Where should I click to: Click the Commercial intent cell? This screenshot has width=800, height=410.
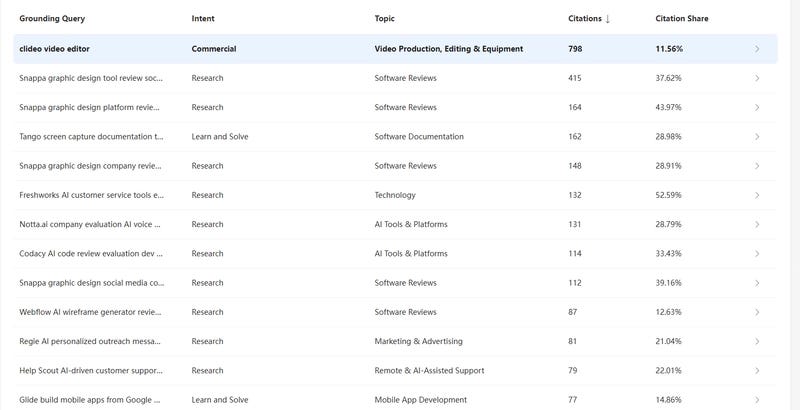point(214,49)
